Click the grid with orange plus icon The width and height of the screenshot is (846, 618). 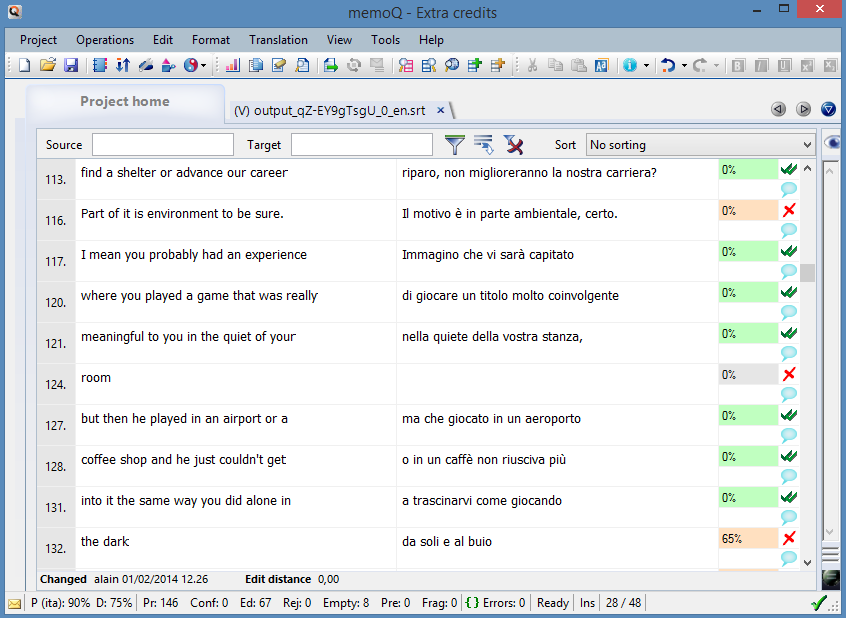point(497,65)
